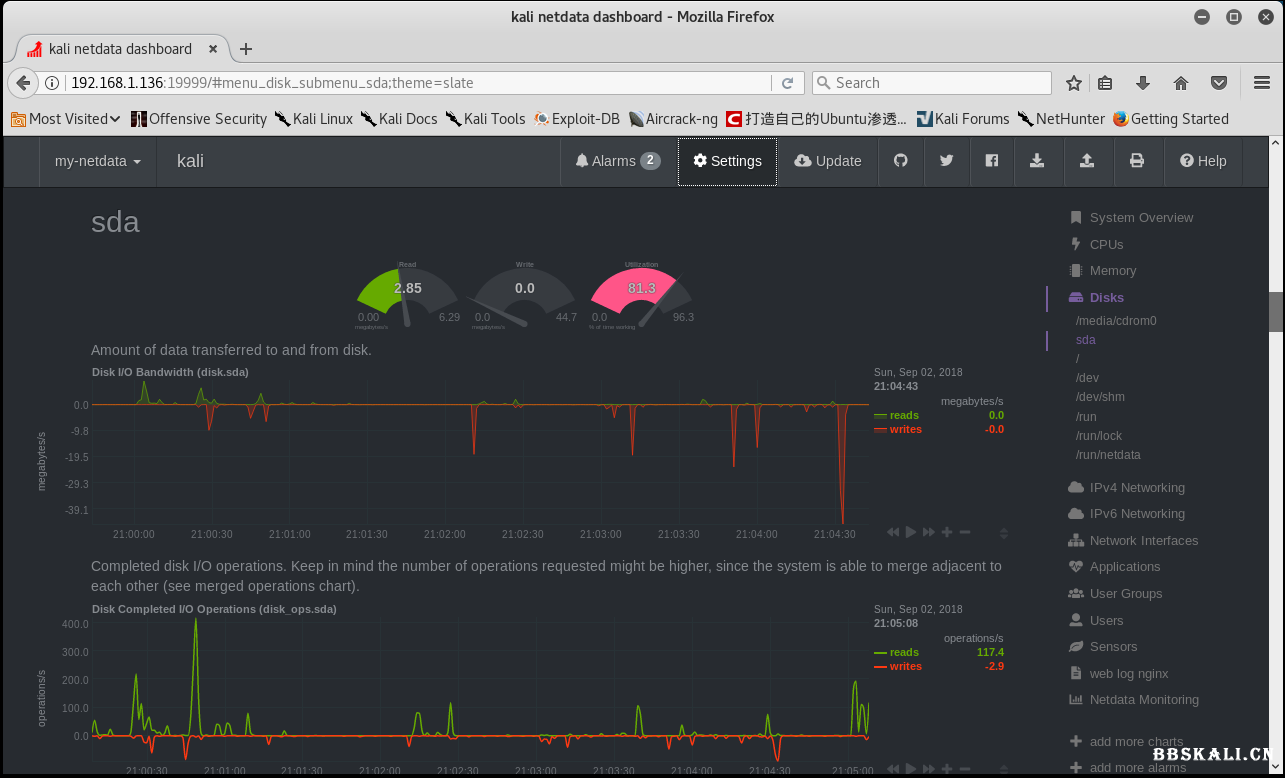This screenshot has width=1285, height=778.
Task: Select Memory in the sidebar menu
Action: pos(1112,271)
